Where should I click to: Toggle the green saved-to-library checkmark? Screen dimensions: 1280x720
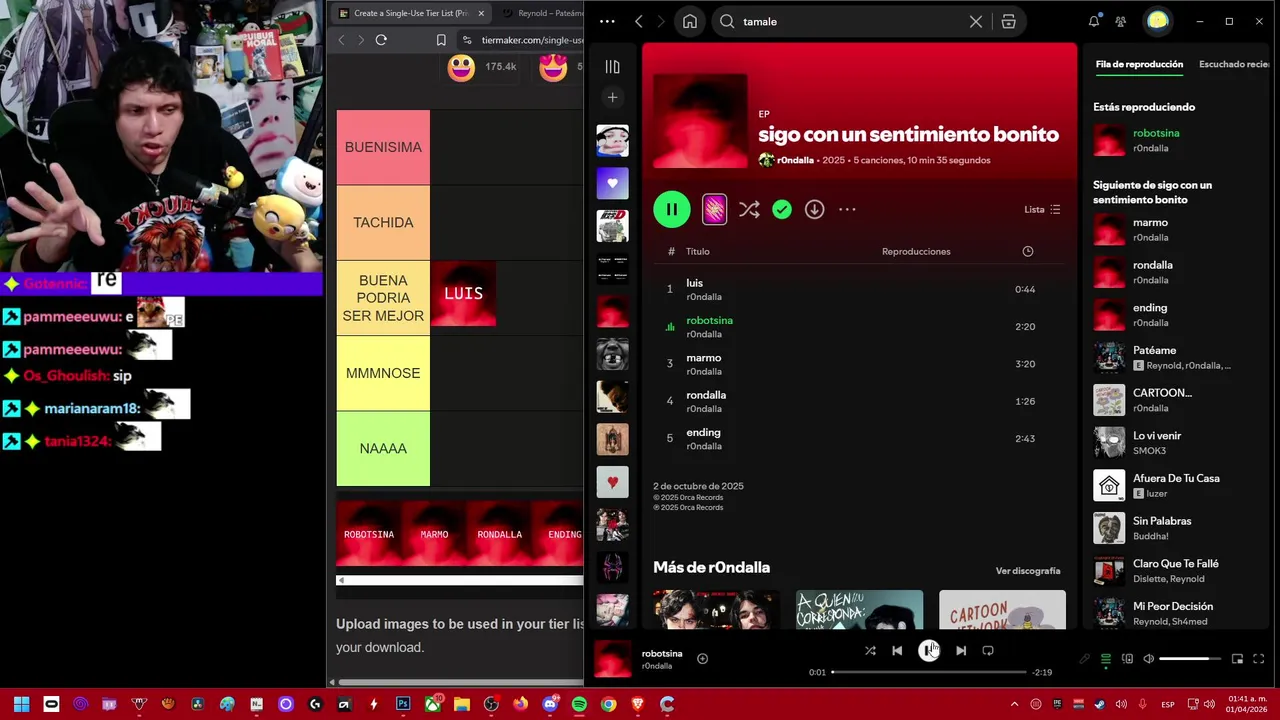pyautogui.click(x=782, y=209)
